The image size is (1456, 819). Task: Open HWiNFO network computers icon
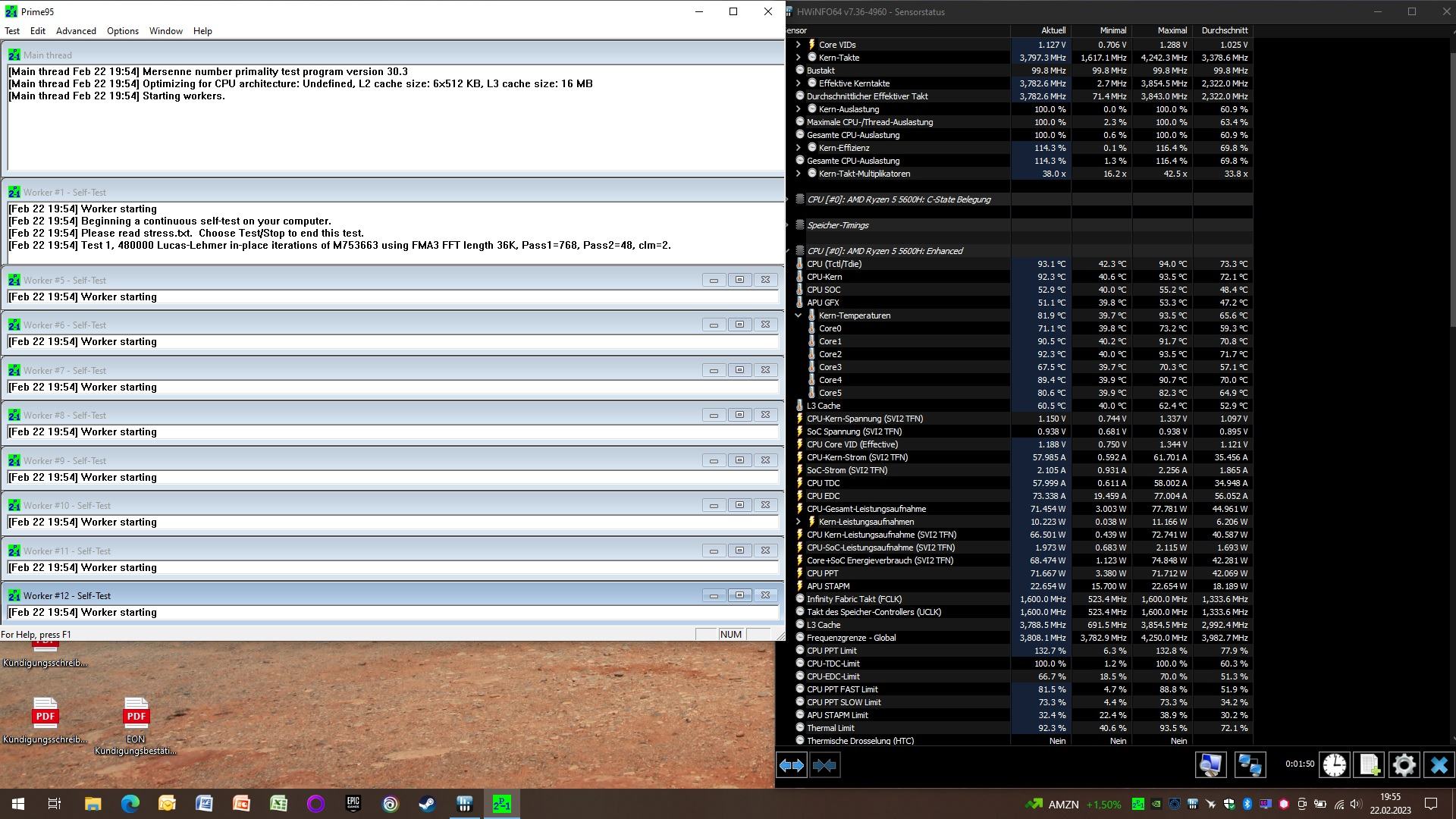click(x=1250, y=764)
